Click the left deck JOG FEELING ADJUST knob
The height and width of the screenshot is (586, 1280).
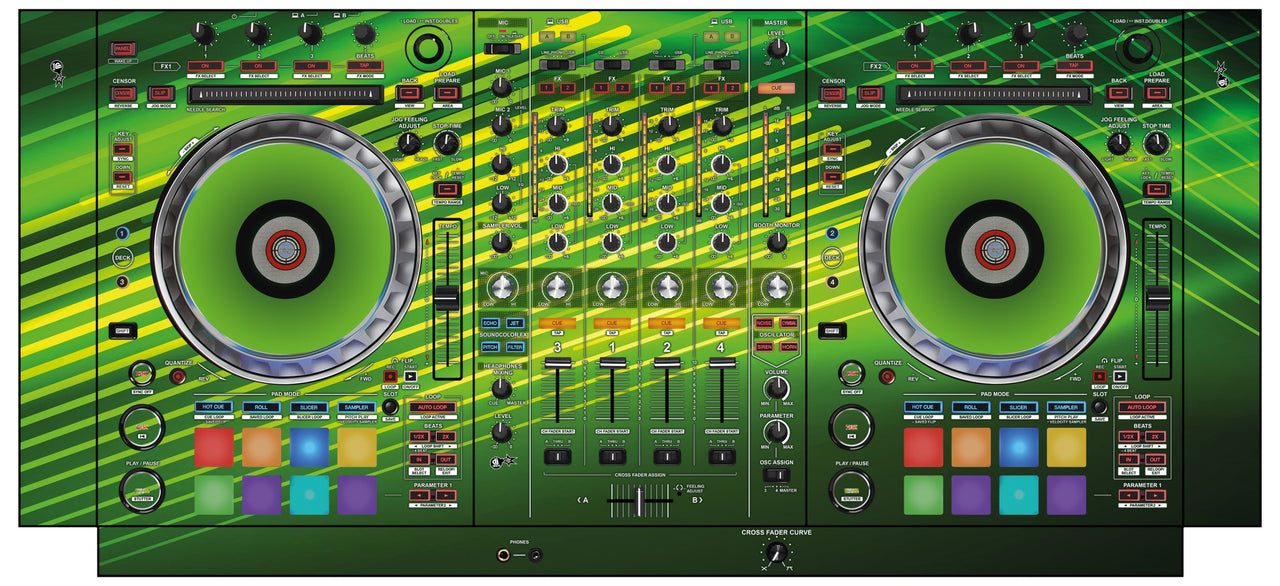tap(408, 146)
